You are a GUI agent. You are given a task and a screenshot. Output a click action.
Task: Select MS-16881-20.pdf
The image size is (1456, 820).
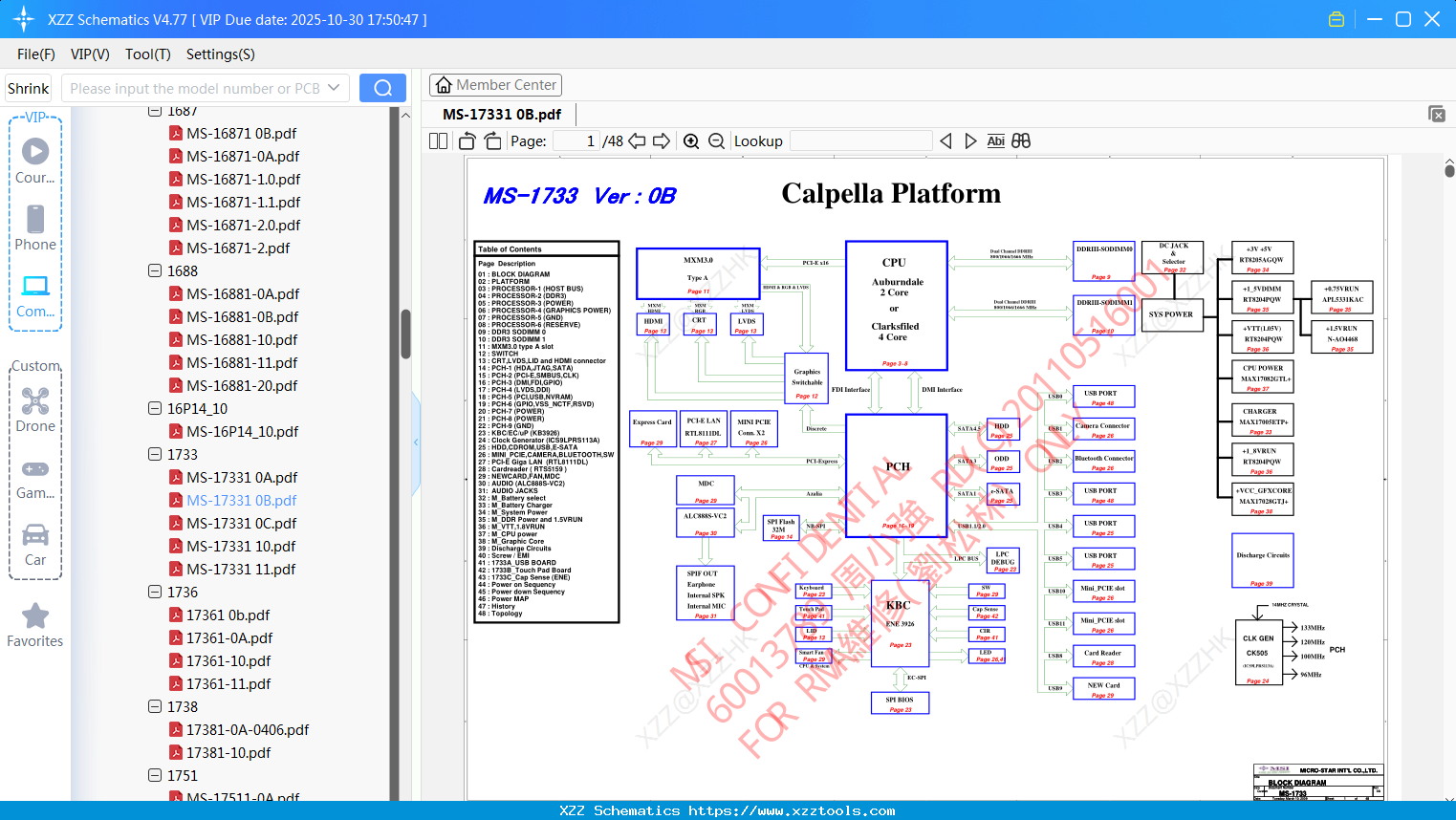(x=242, y=385)
